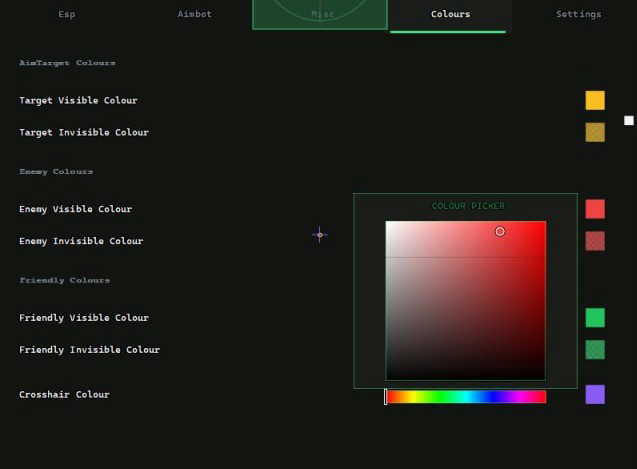Open the Settings tab
637x469 pixels.
point(578,14)
